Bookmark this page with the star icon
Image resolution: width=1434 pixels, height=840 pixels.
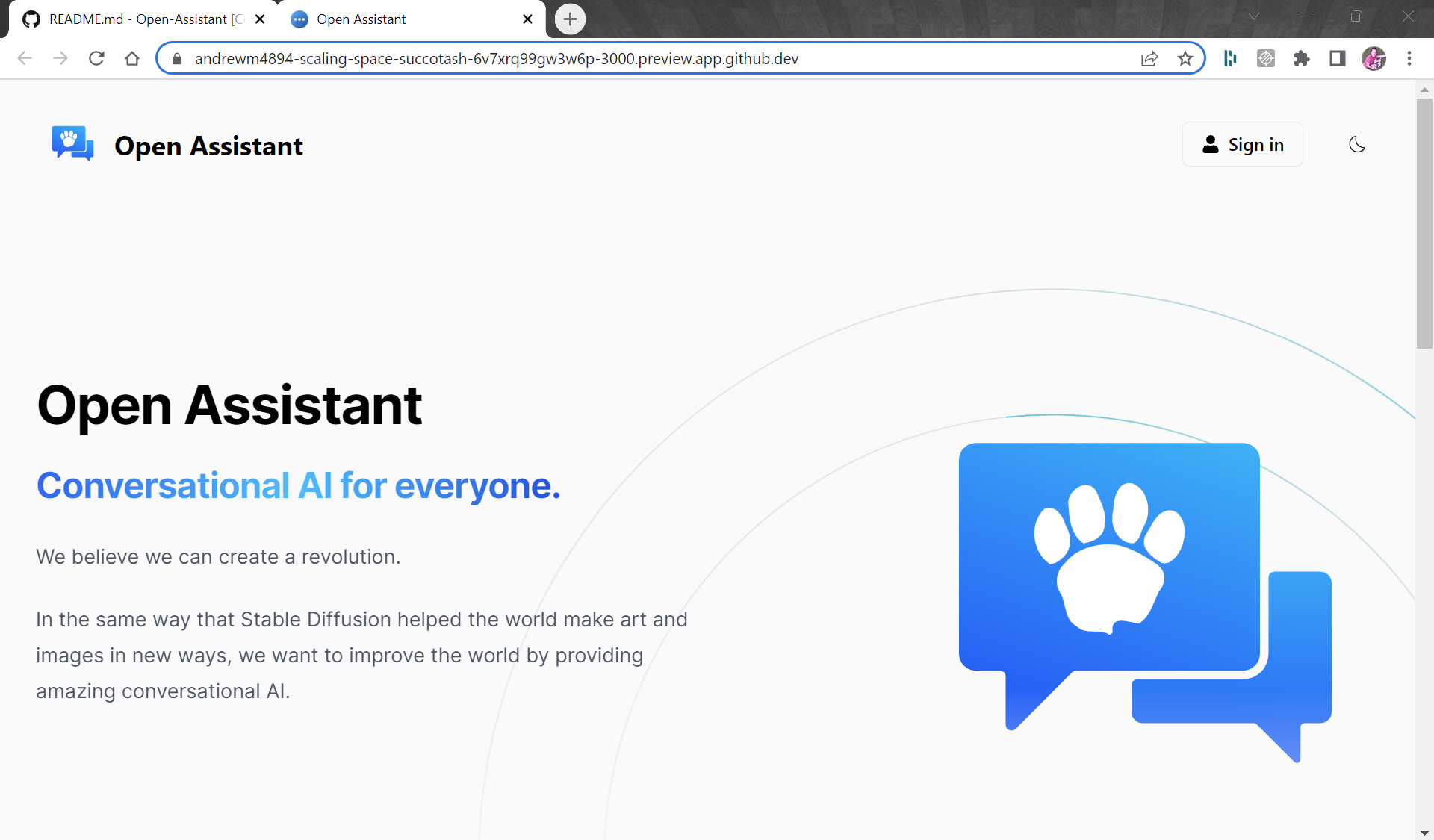click(1185, 58)
